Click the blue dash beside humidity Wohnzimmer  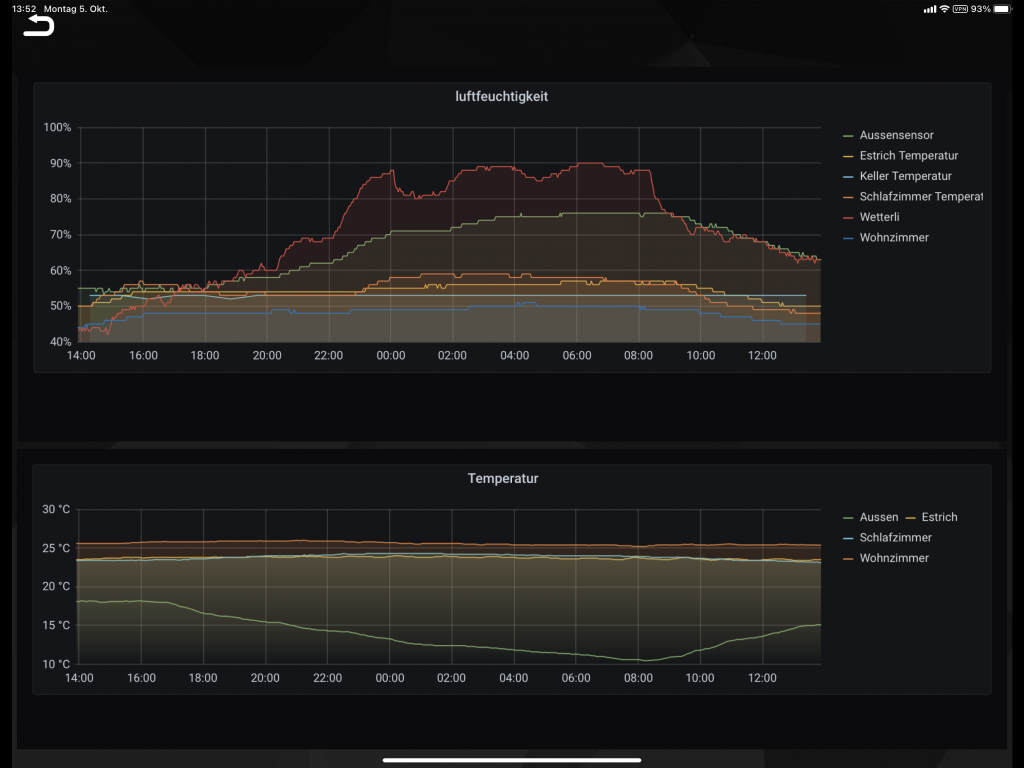849,238
